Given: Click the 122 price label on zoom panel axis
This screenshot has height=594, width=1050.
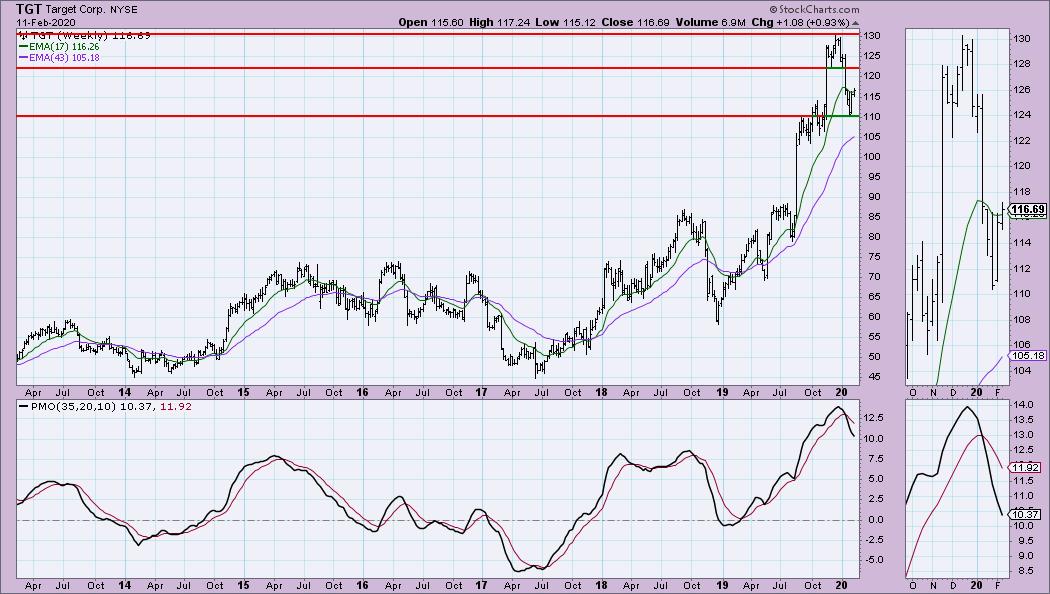Looking at the screenshot, I should tap(1021, 141).
